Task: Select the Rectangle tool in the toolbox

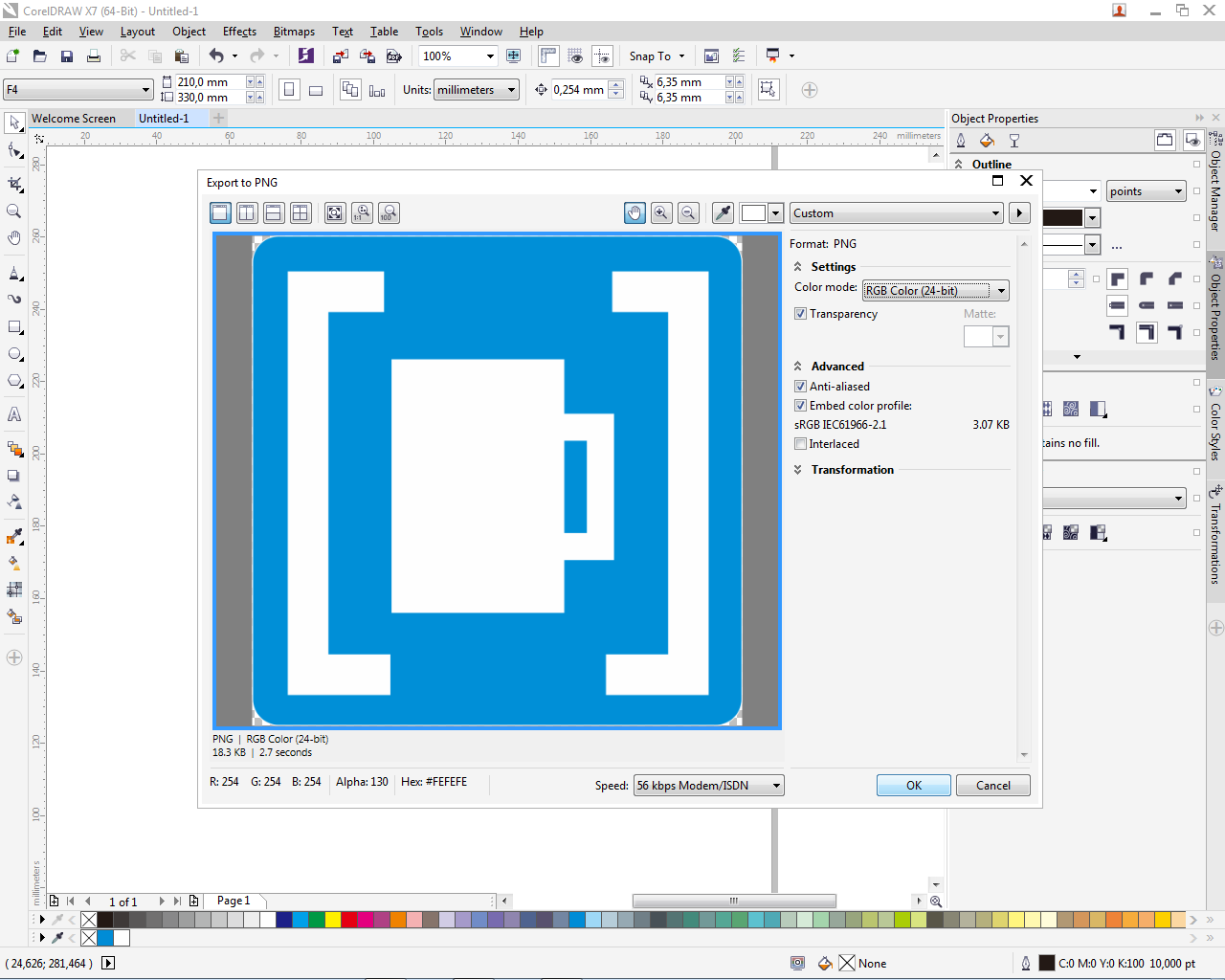Action: (14, 327)
